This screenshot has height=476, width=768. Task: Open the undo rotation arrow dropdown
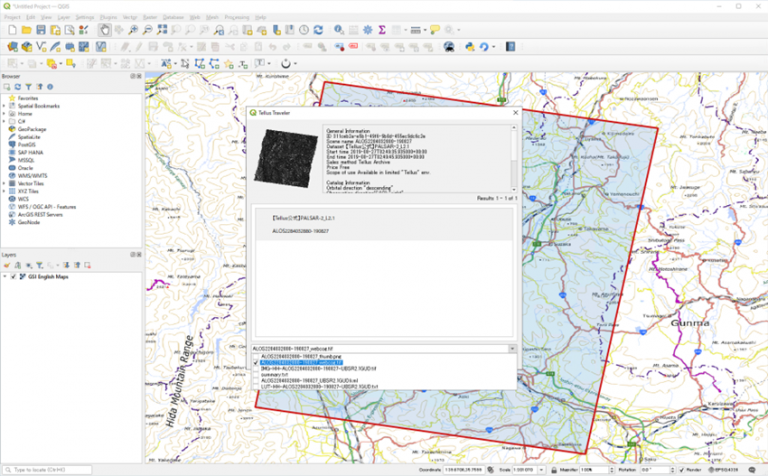493,47
